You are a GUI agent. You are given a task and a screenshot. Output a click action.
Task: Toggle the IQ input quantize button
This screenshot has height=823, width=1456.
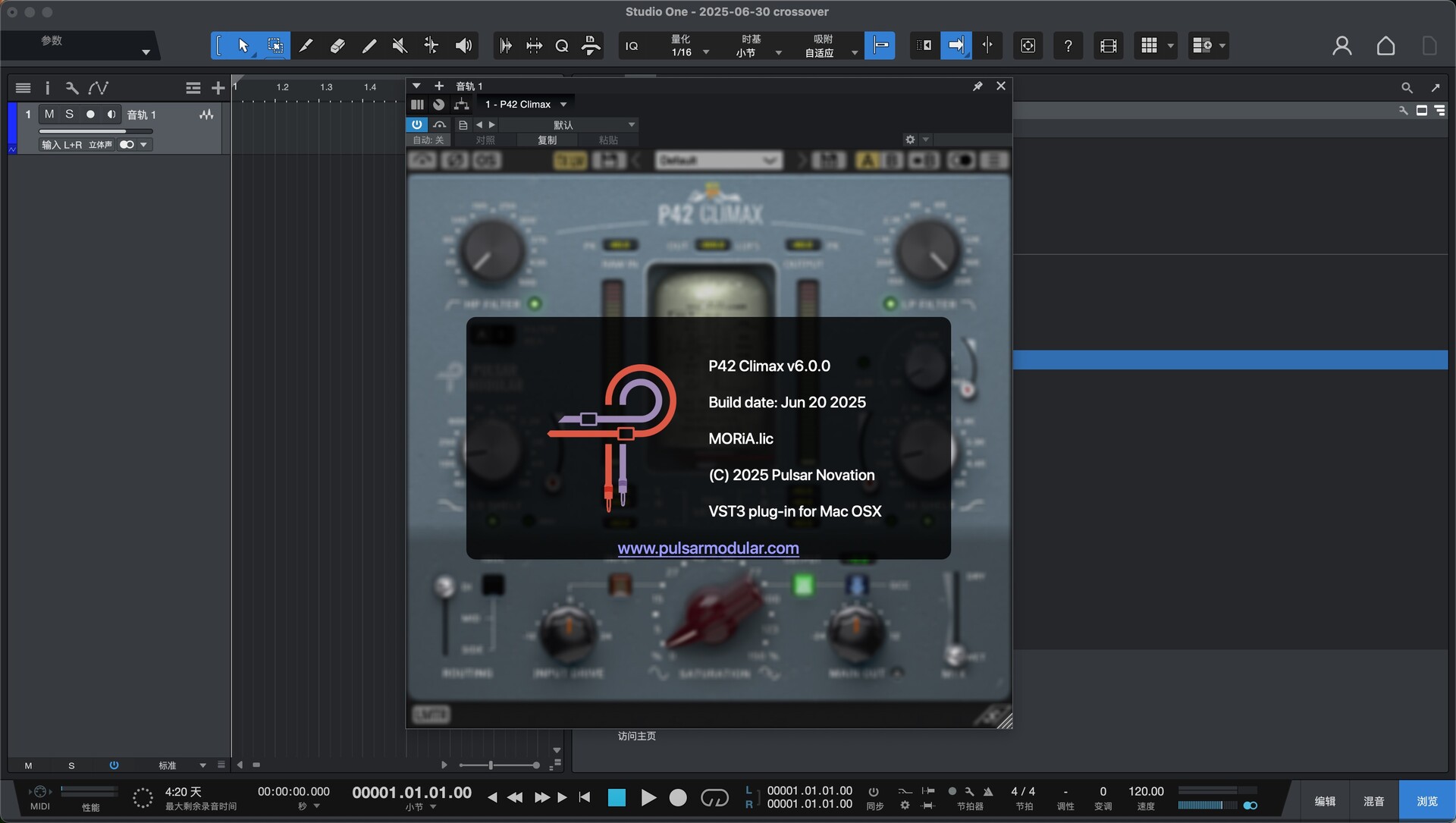coord(632,46)
